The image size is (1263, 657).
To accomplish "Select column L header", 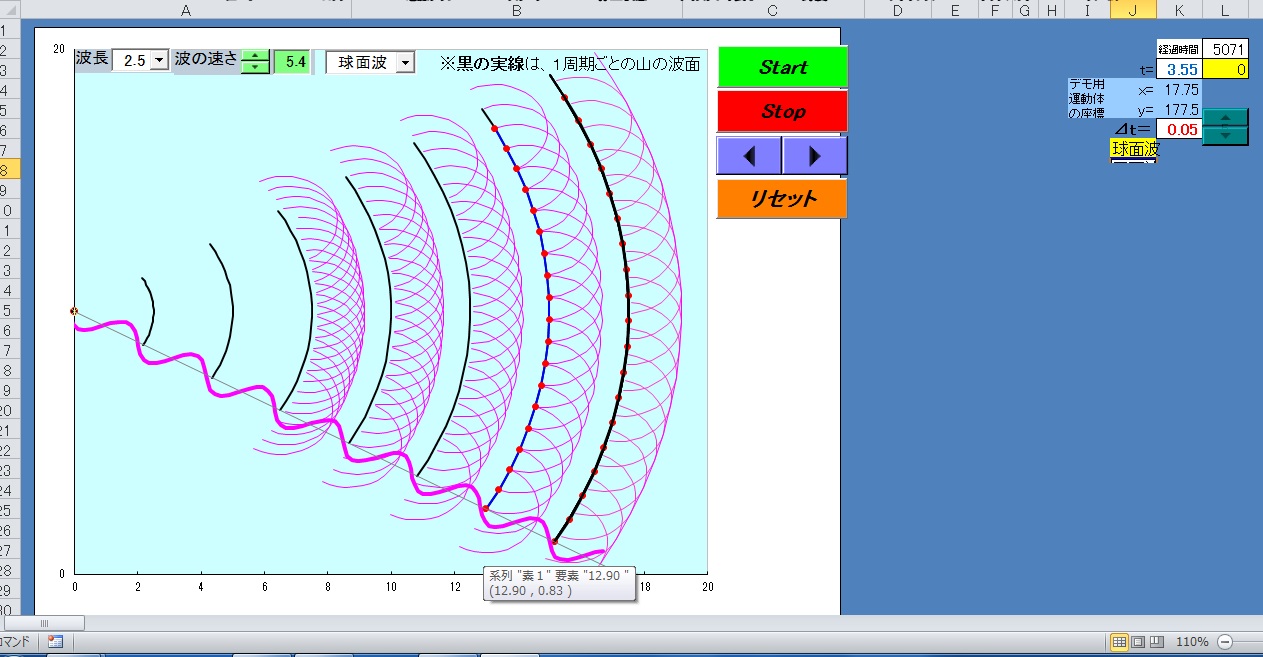I will click(1225, 10).
